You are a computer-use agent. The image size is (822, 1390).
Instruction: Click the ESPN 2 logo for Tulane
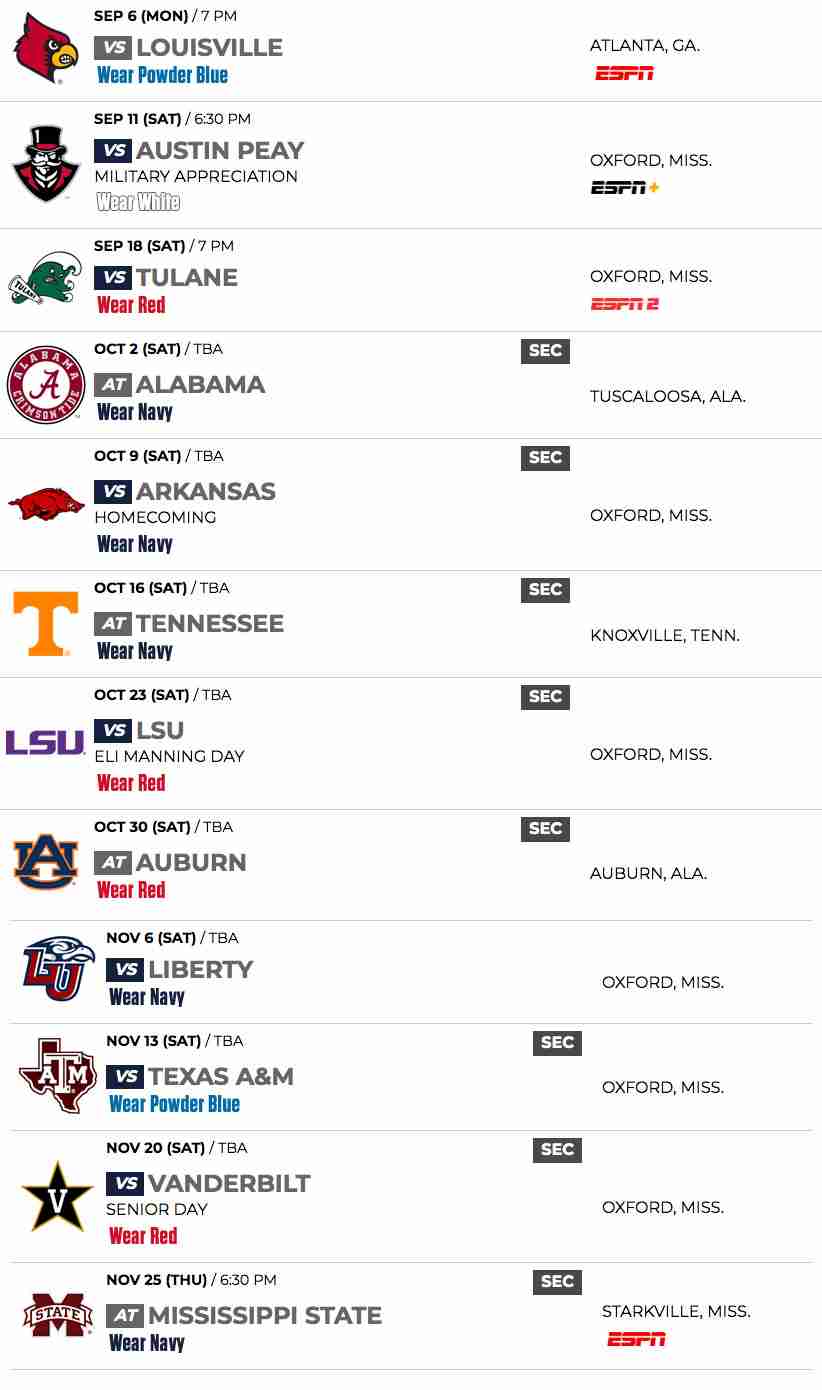(625, 304)
